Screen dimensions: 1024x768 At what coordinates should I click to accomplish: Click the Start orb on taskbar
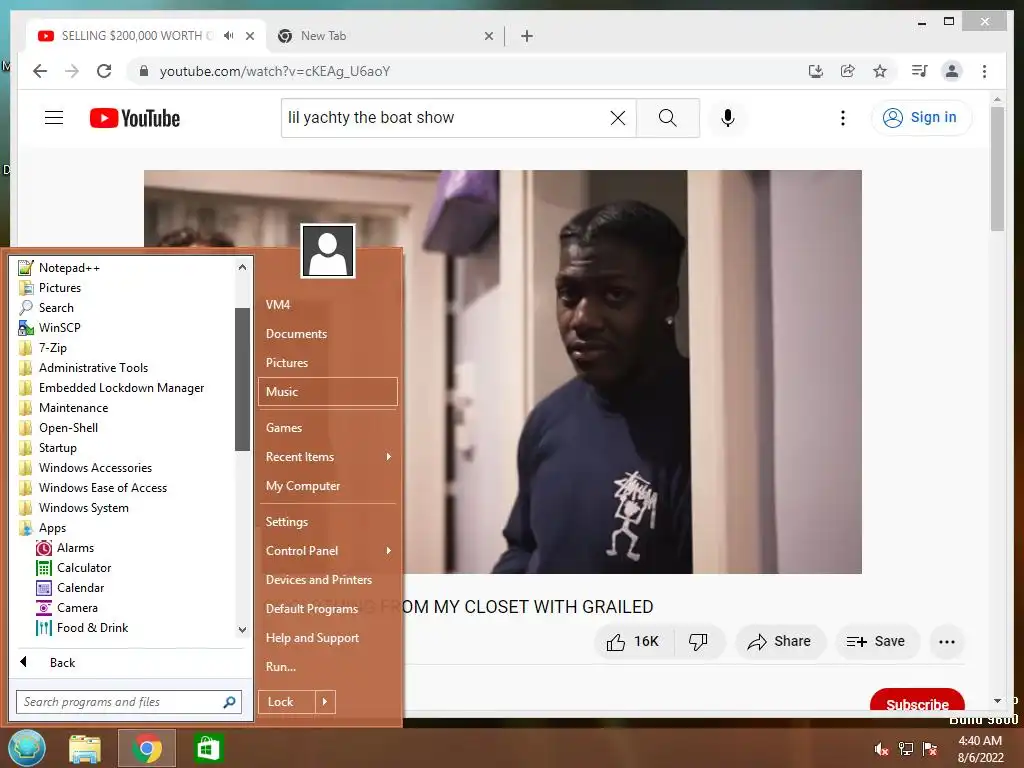[27, 748]
